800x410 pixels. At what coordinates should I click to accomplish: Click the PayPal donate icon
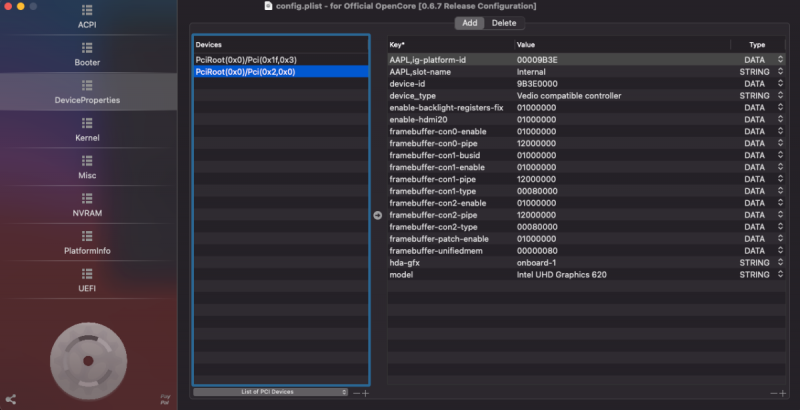[x=164, y=399]
